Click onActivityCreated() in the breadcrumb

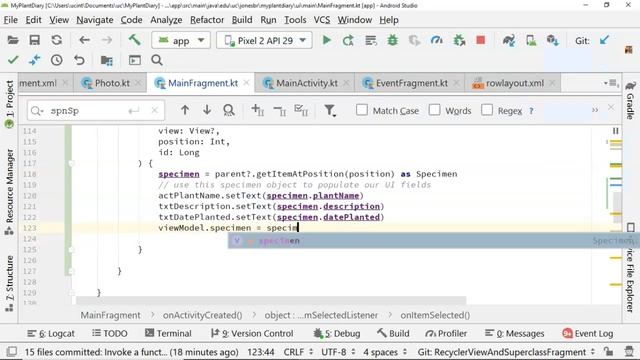202,315
